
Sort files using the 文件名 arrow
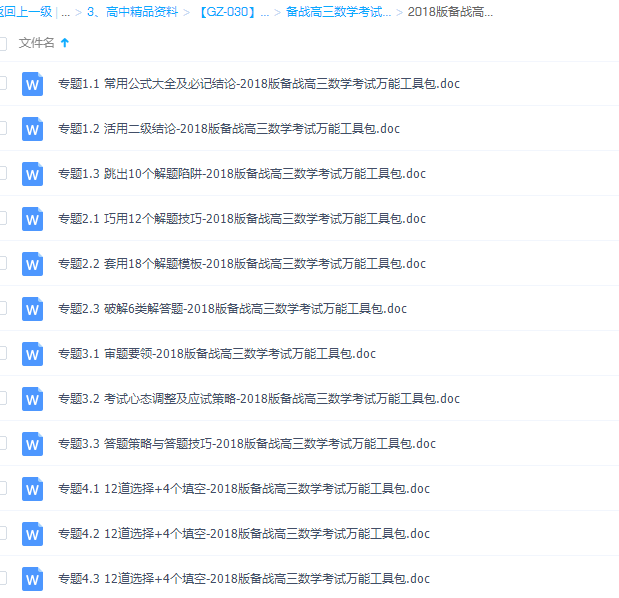(65, 43)
